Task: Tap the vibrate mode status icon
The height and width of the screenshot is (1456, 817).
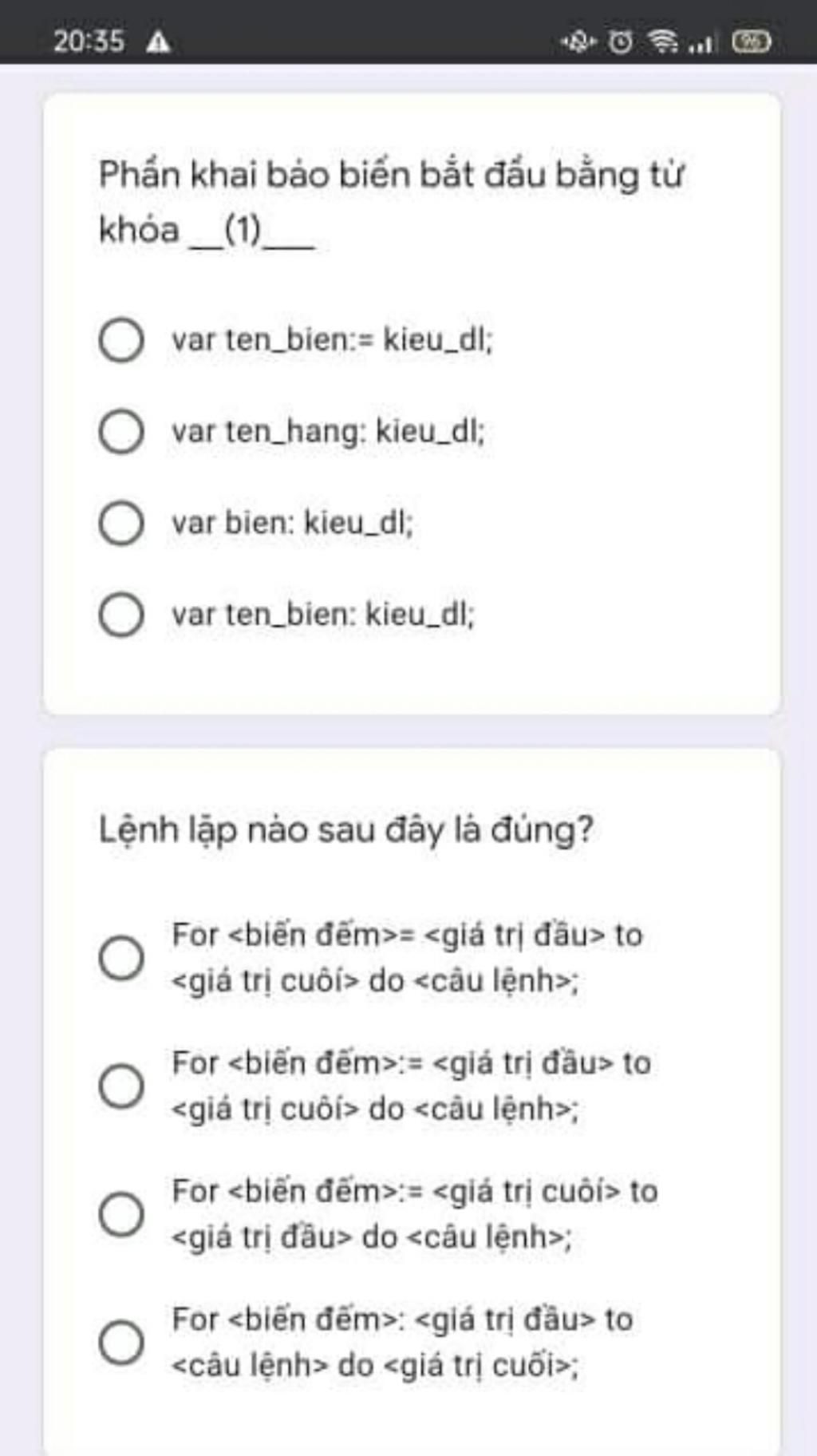Action: pyautogui.click(x=578, y=41)
